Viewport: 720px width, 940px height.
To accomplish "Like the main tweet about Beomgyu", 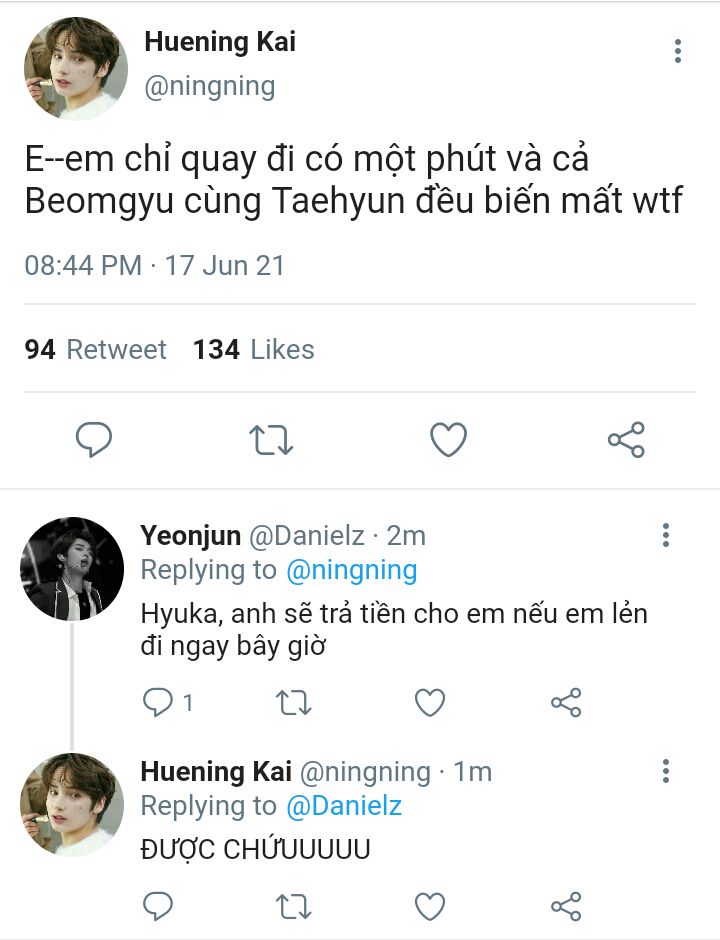I will [448, 440].
